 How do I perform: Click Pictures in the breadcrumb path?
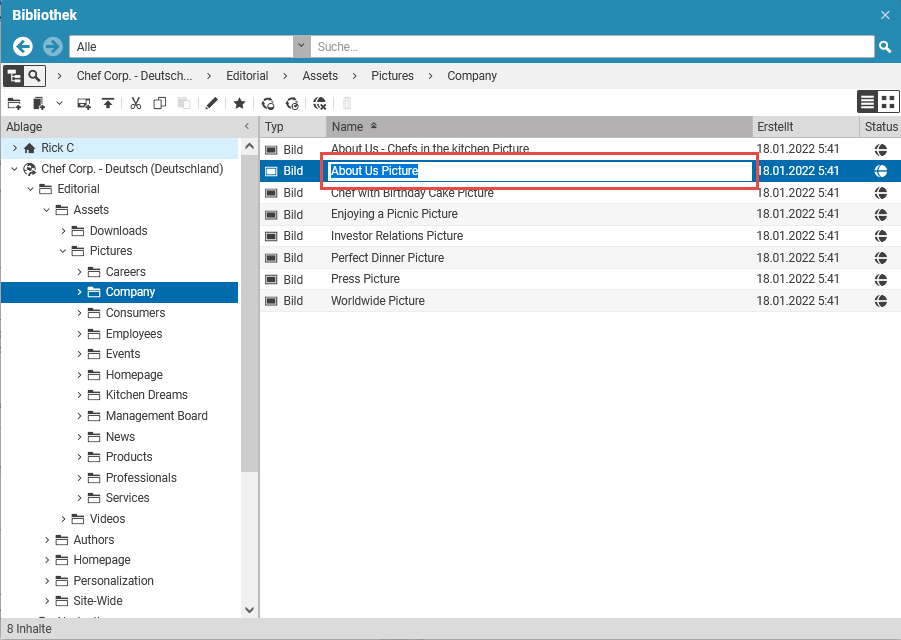pos(392,76)
